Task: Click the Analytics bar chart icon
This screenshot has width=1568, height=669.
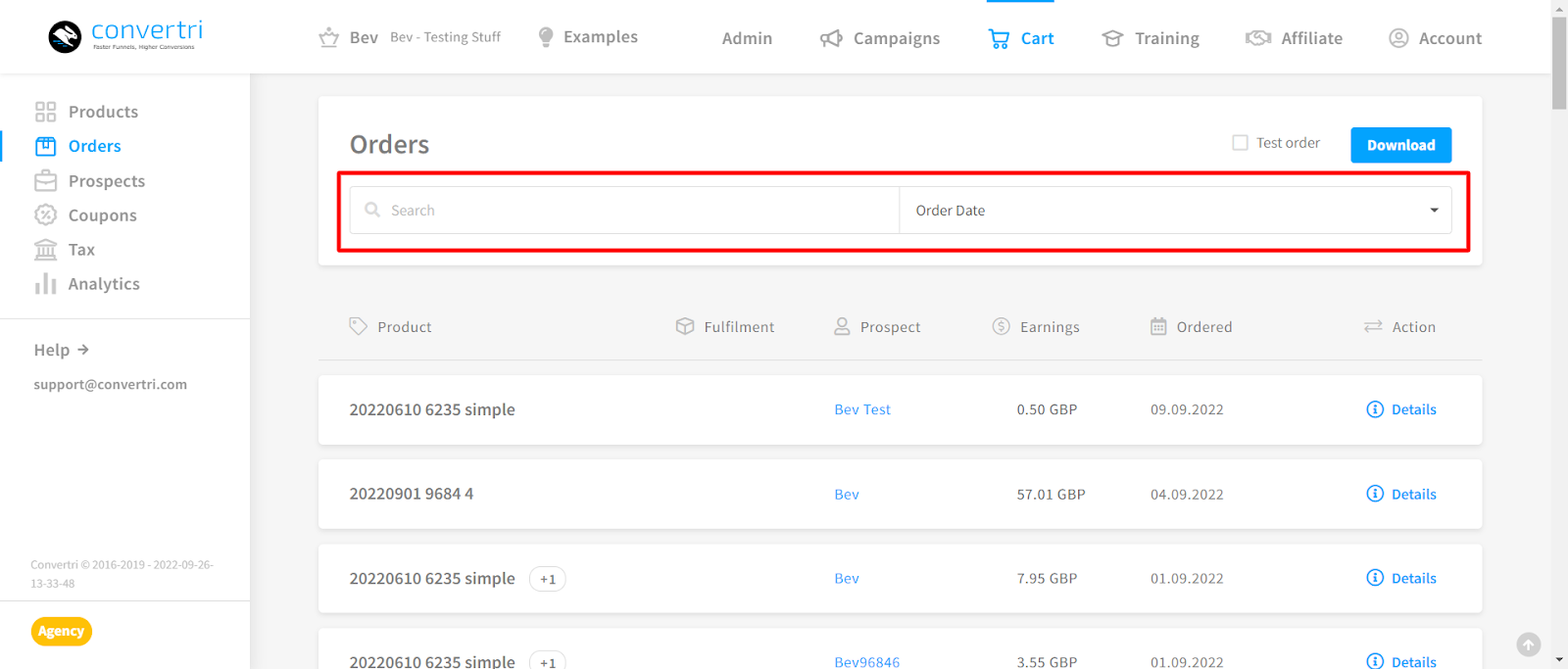Action: click(45, 284)
